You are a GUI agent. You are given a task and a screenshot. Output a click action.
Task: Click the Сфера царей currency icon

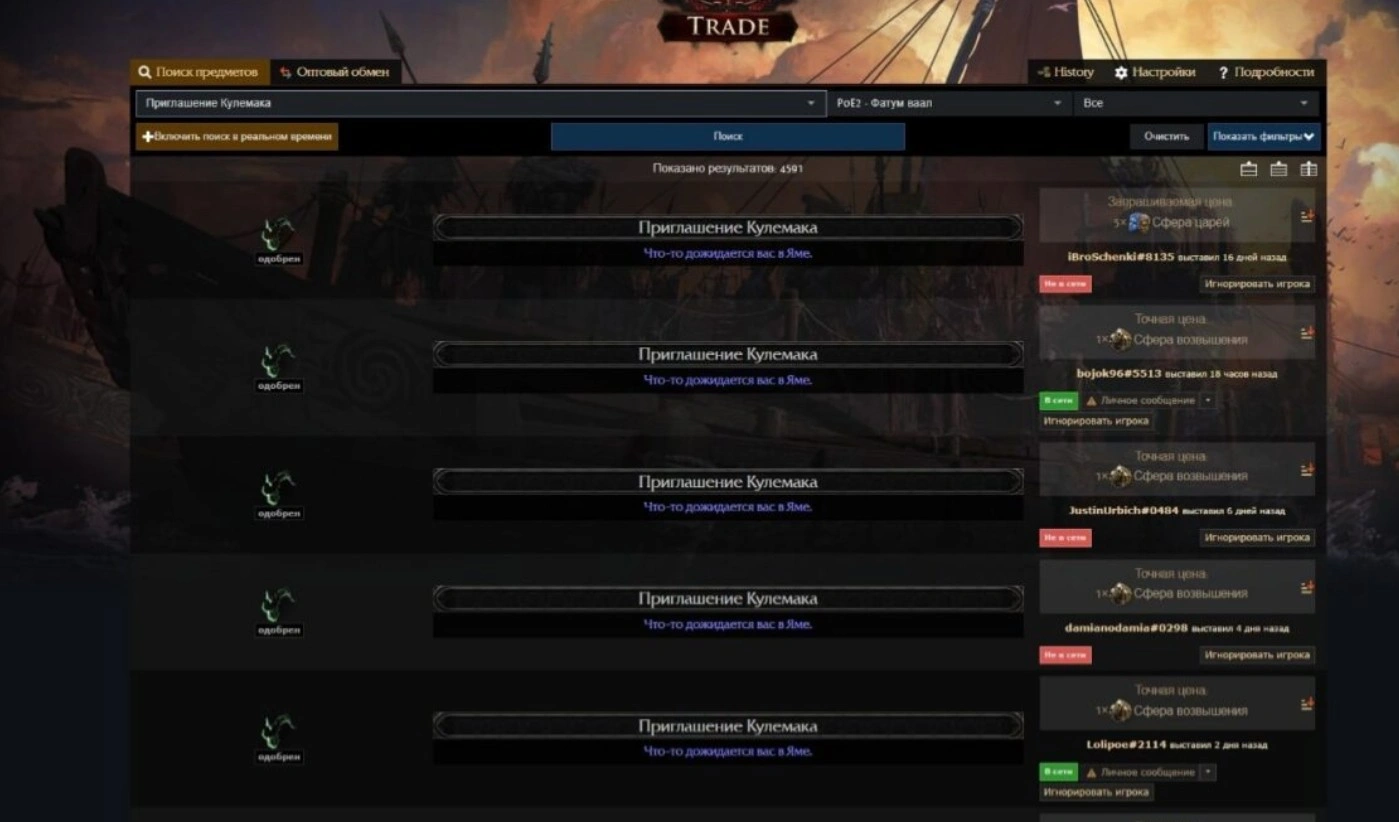1139,222
